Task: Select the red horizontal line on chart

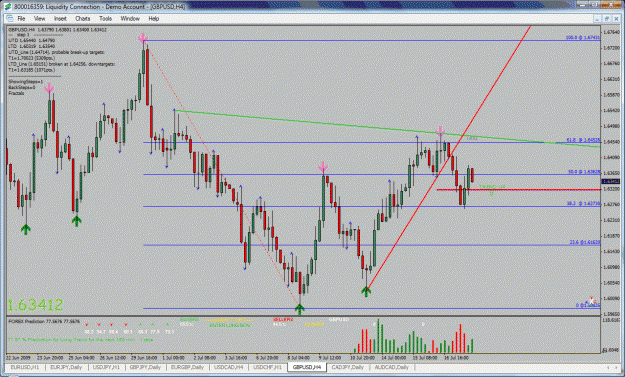Action: click(518, 190)
